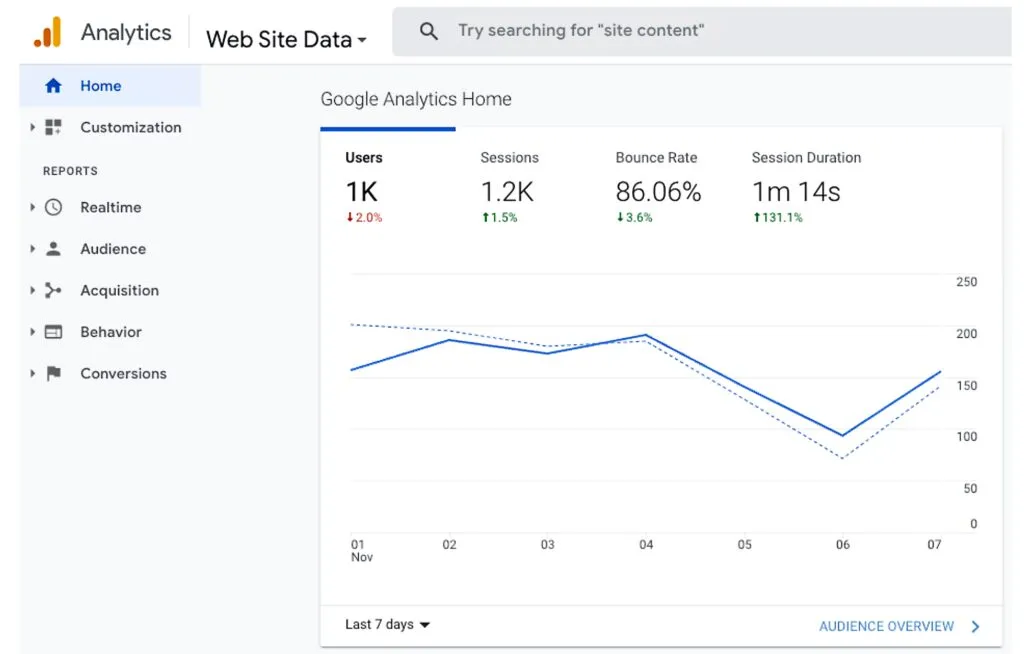The image size is (1024, 654).
Task: Click the 250 y-axis label
Action: pyautogui.click(x=967, y=282)
